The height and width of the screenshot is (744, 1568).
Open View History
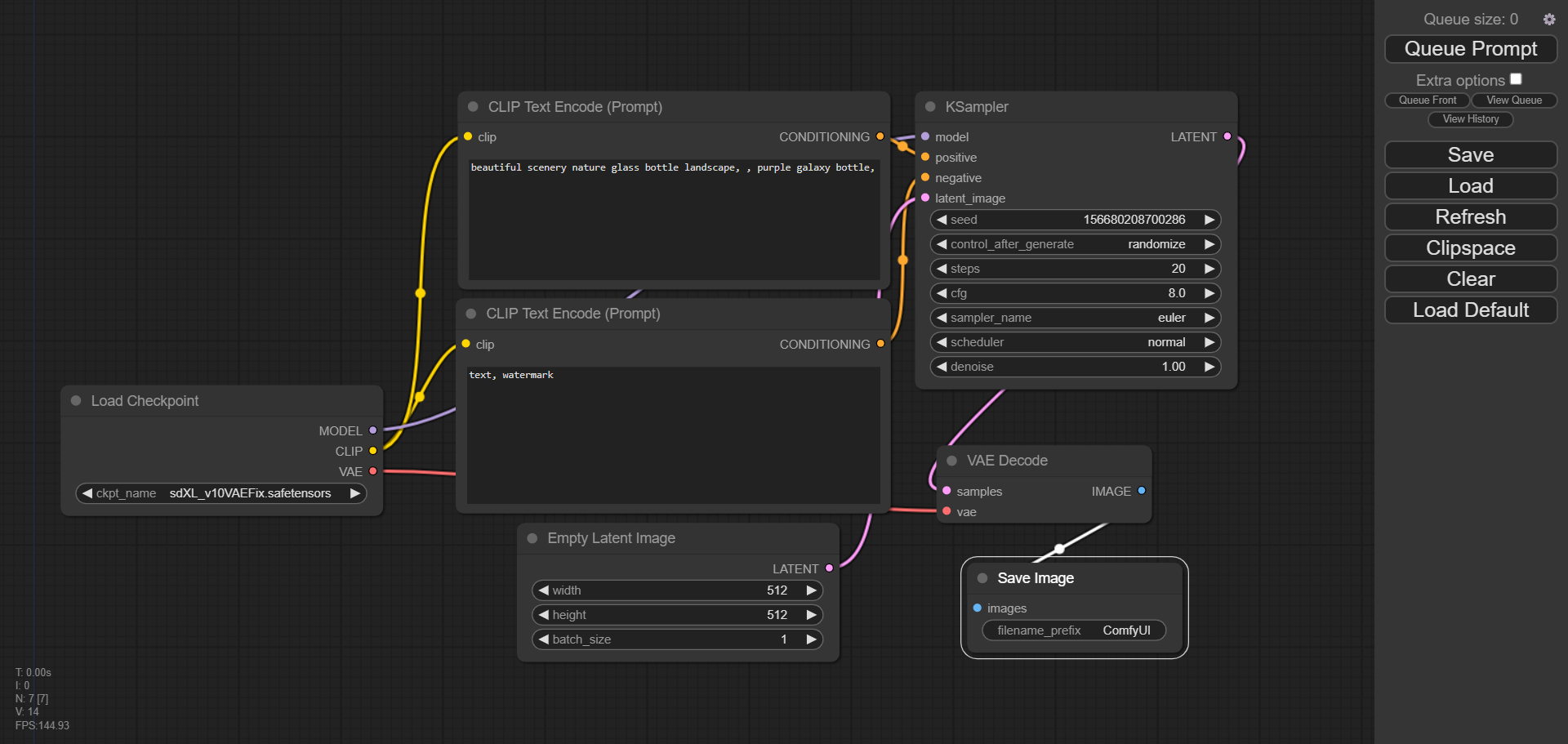coord(1471,119)
